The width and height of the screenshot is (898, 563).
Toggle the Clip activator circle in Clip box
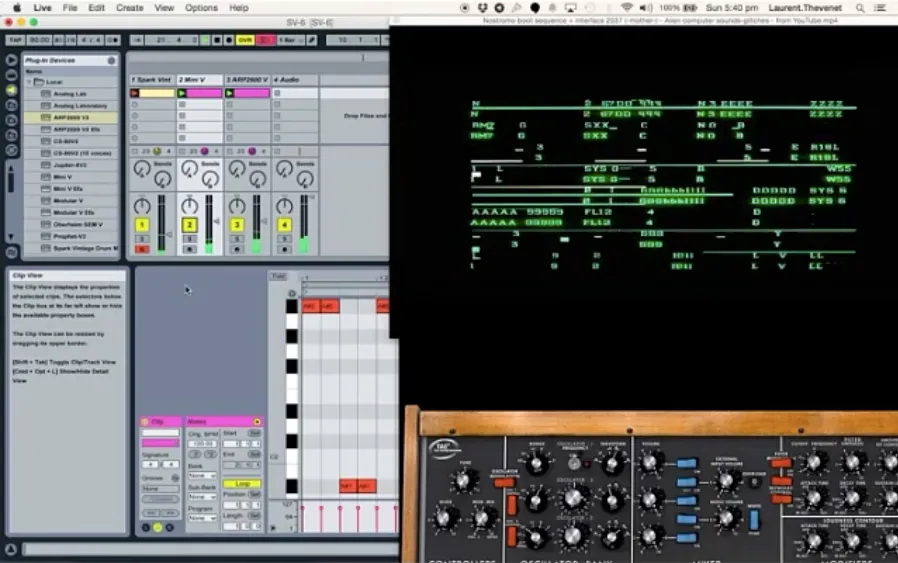click(144, 422)
